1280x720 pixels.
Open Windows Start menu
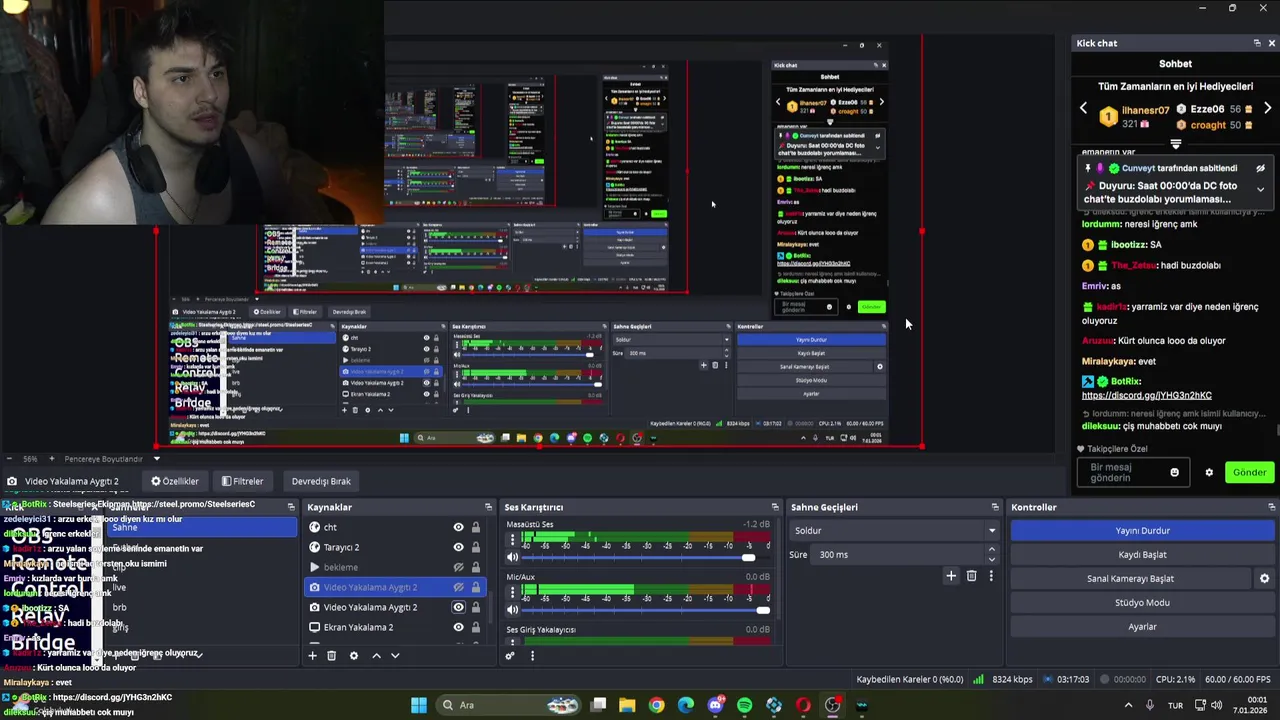(418, 705)
